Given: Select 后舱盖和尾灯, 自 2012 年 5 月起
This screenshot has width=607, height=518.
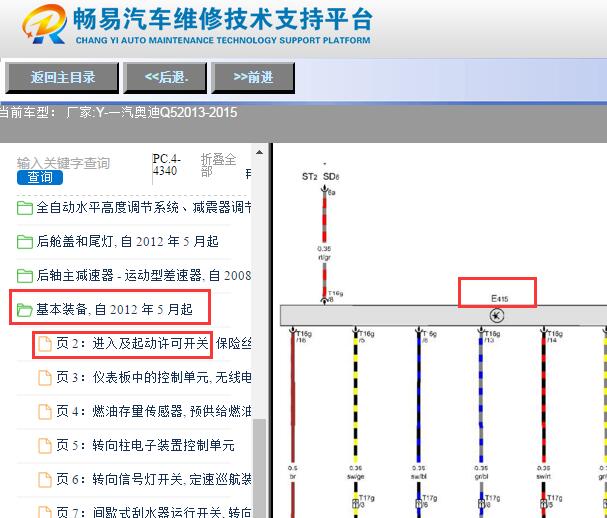Looking at the screenshot, I should point(127,242).
